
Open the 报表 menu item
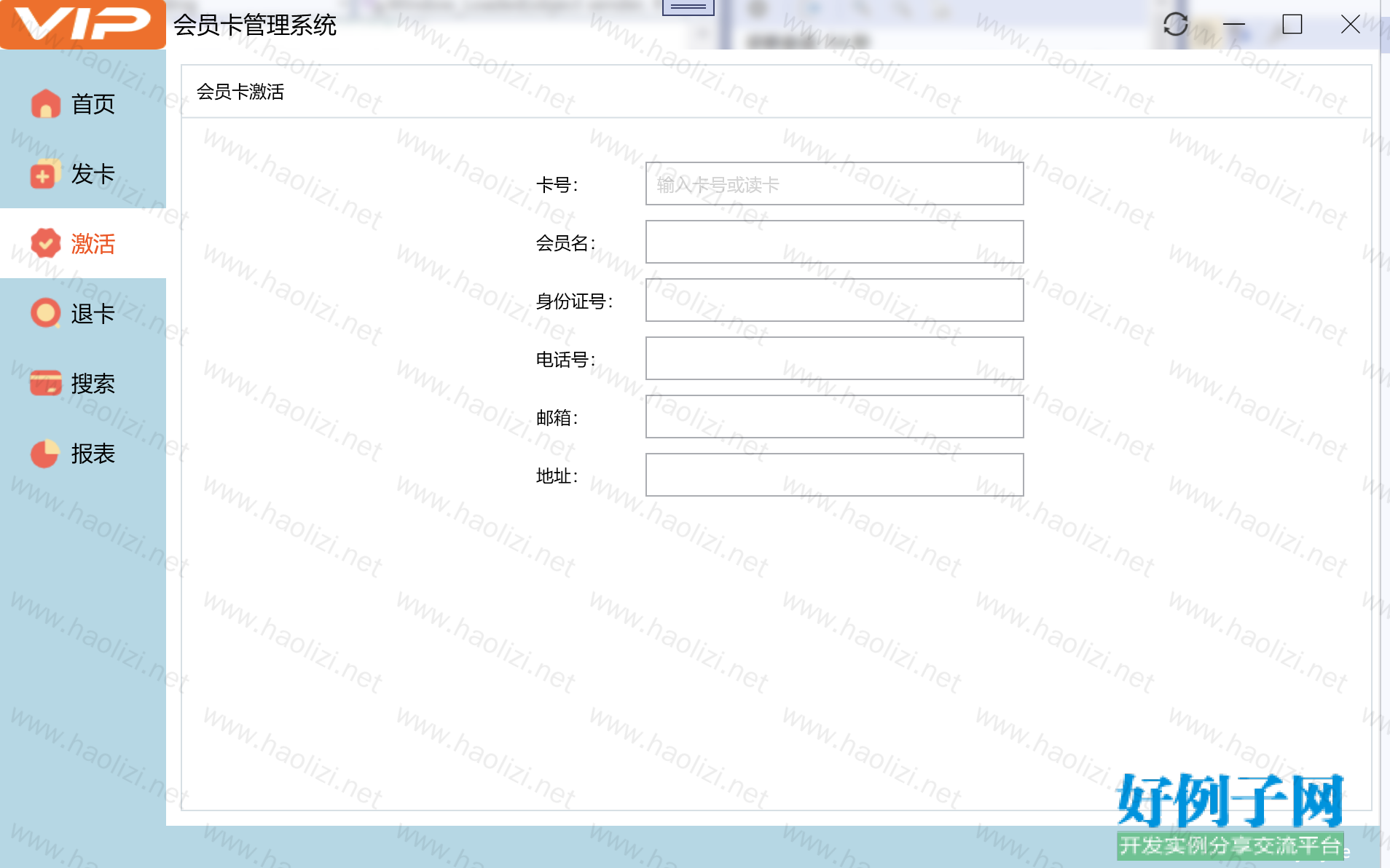pos(83,453)
